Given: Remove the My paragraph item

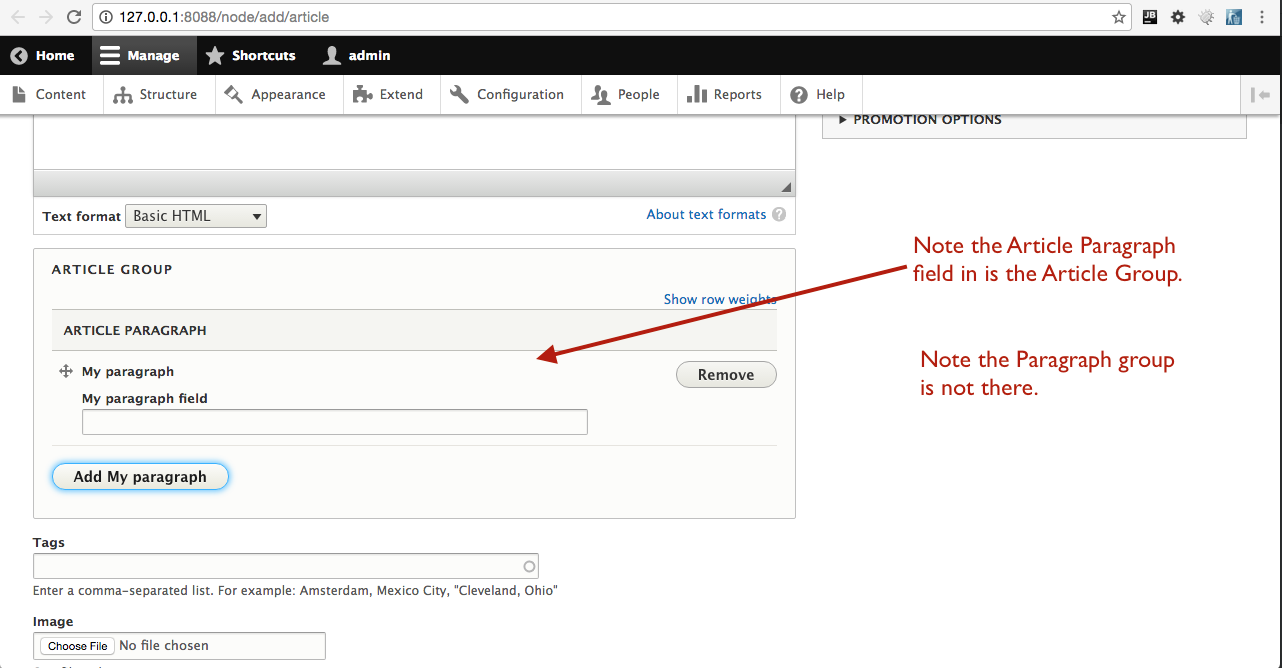Looking at the screenshot, I should tap(726, 374).
